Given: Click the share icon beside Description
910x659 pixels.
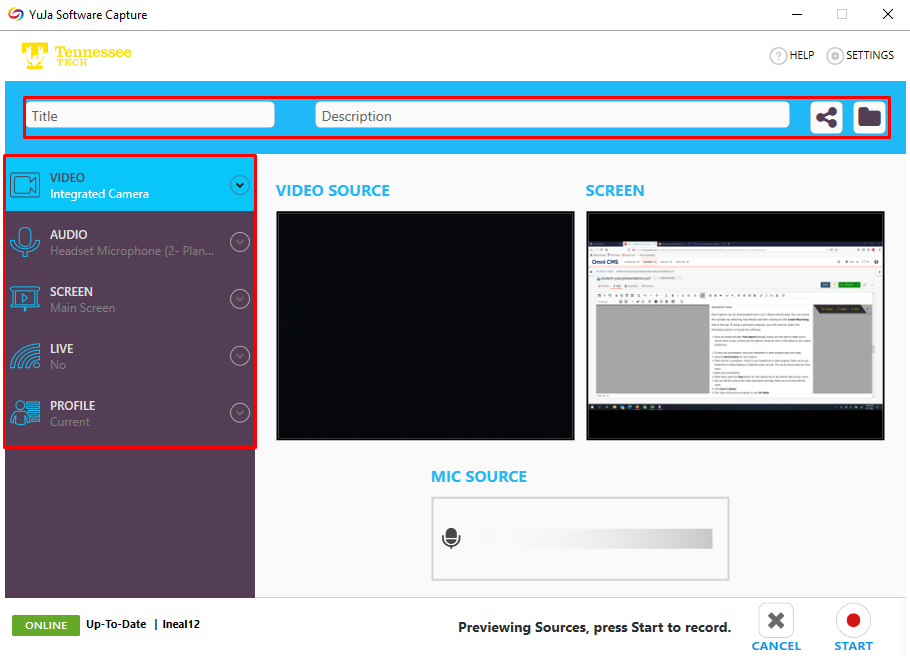Looking at the screenshot, I should 826,117.
